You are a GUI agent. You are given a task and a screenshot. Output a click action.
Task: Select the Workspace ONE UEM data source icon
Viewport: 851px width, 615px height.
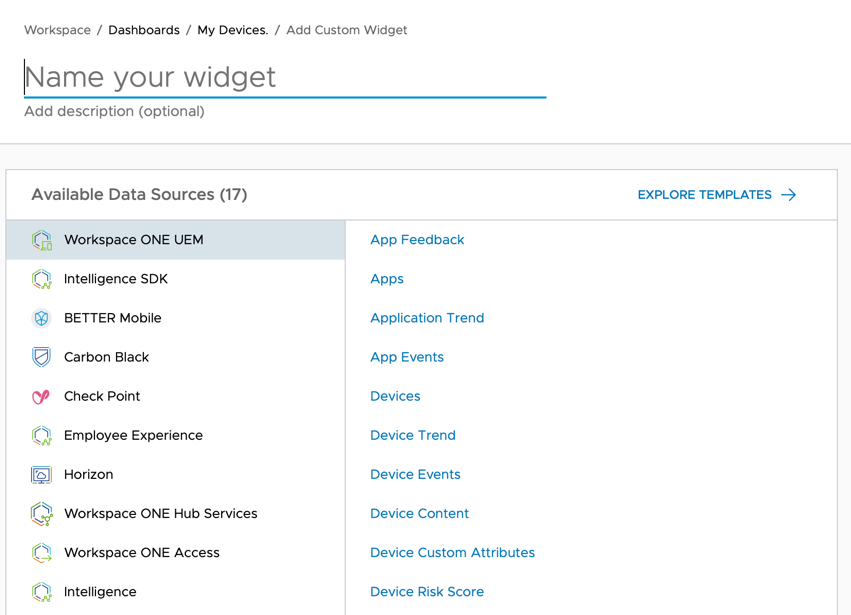click(42, 240)
